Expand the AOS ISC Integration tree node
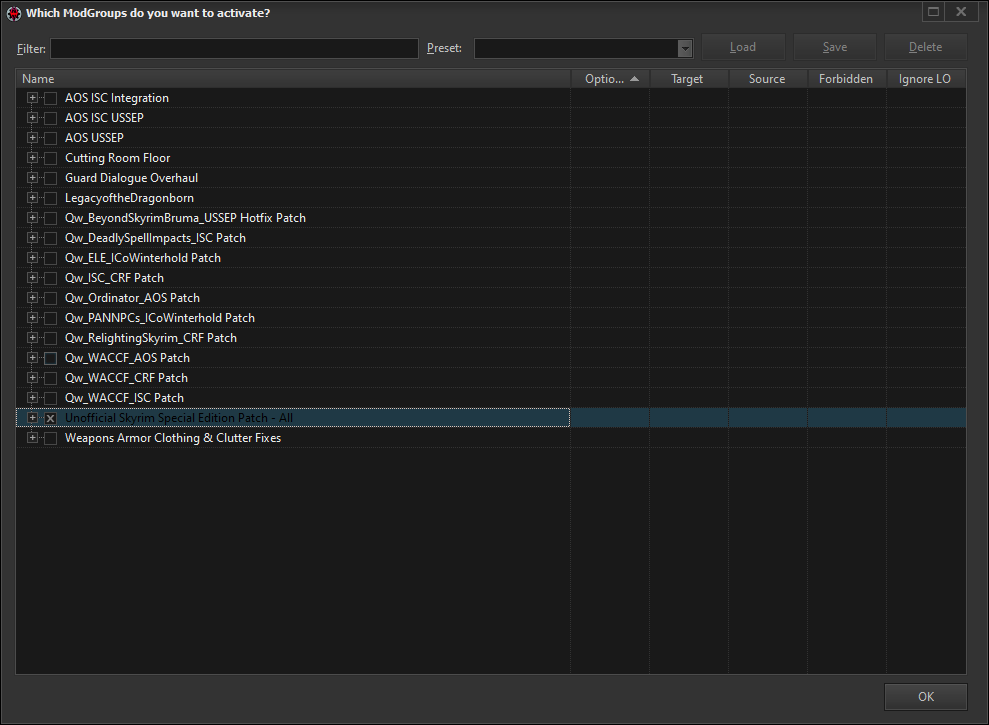The image size is (989, 725). [x=32, y=98]
